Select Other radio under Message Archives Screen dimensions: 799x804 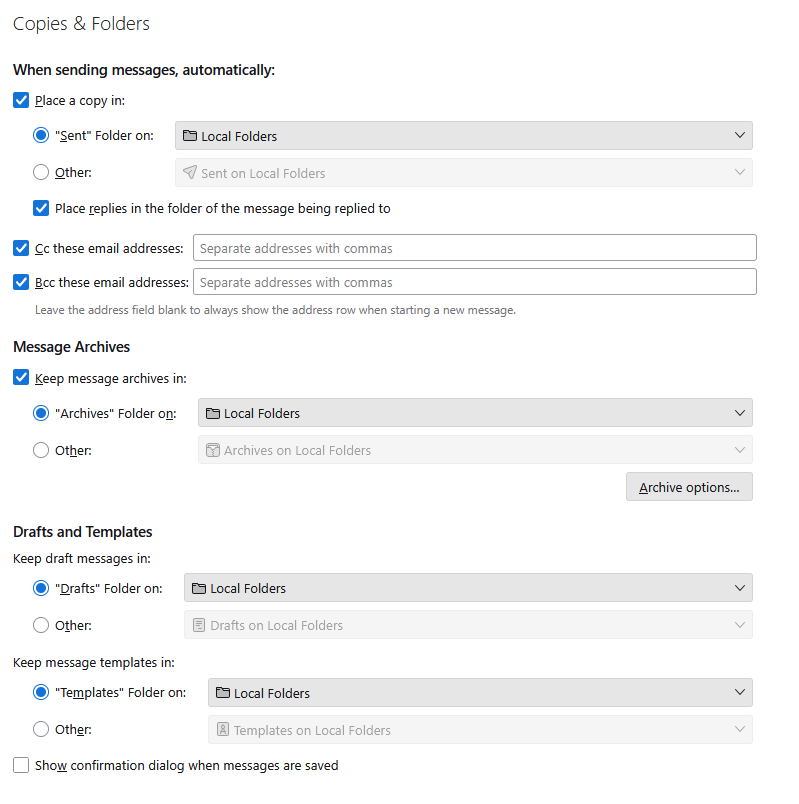point(41,450)
